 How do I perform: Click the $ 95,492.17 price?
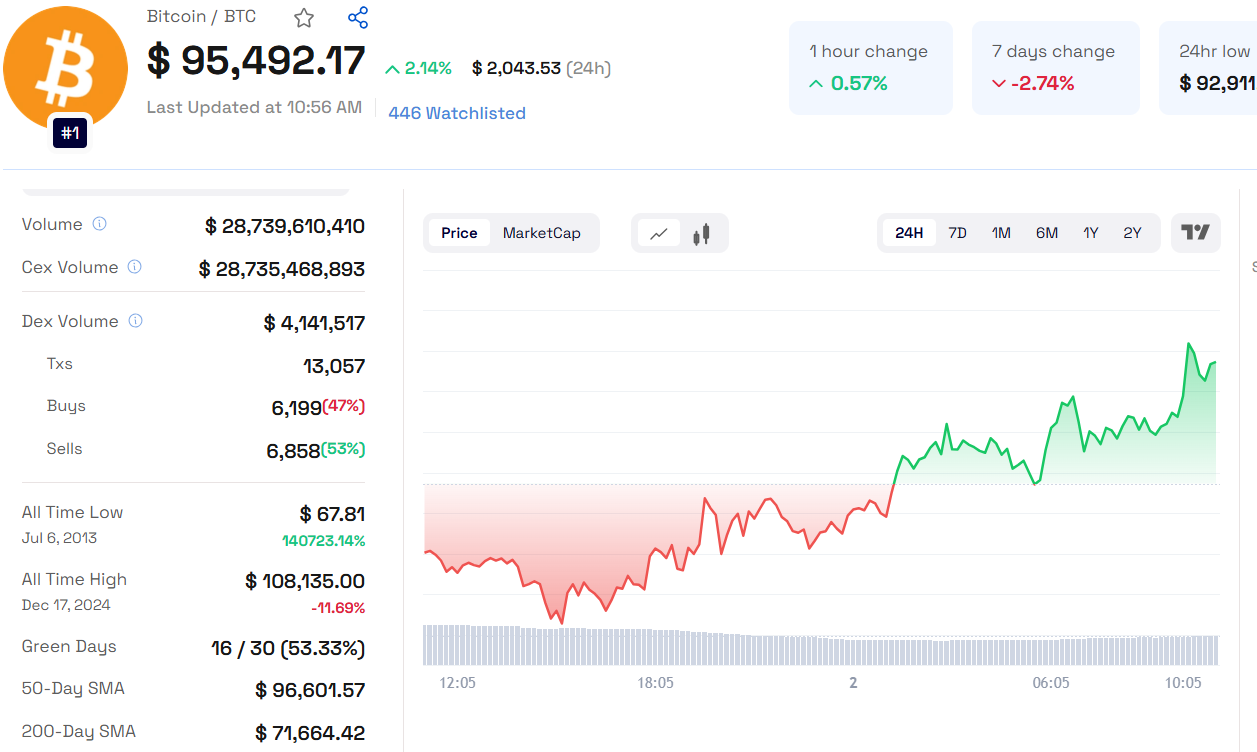coord(256,61)
